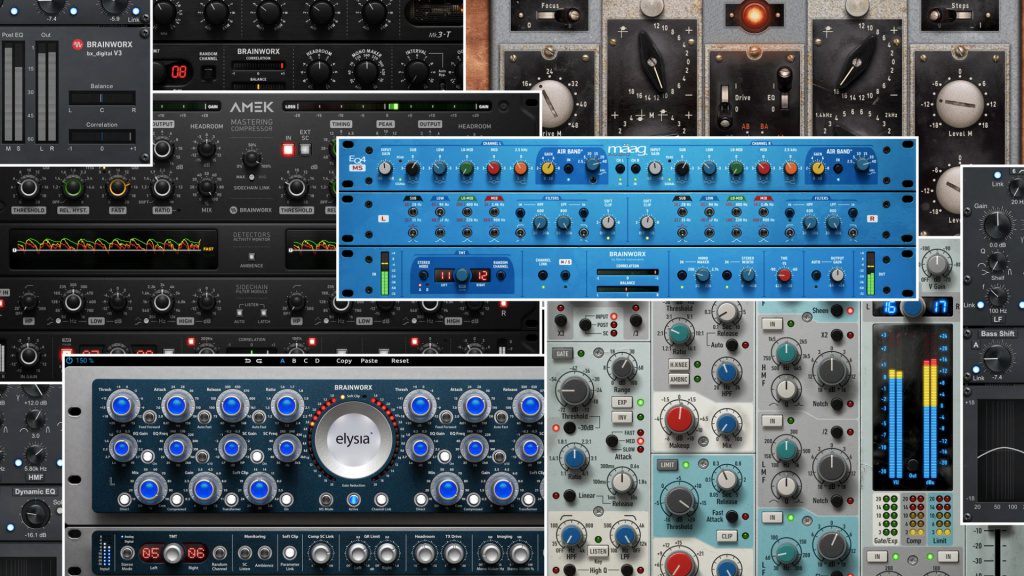Click left channel yellow Air Band gain knob

click(x=549, y=169)
